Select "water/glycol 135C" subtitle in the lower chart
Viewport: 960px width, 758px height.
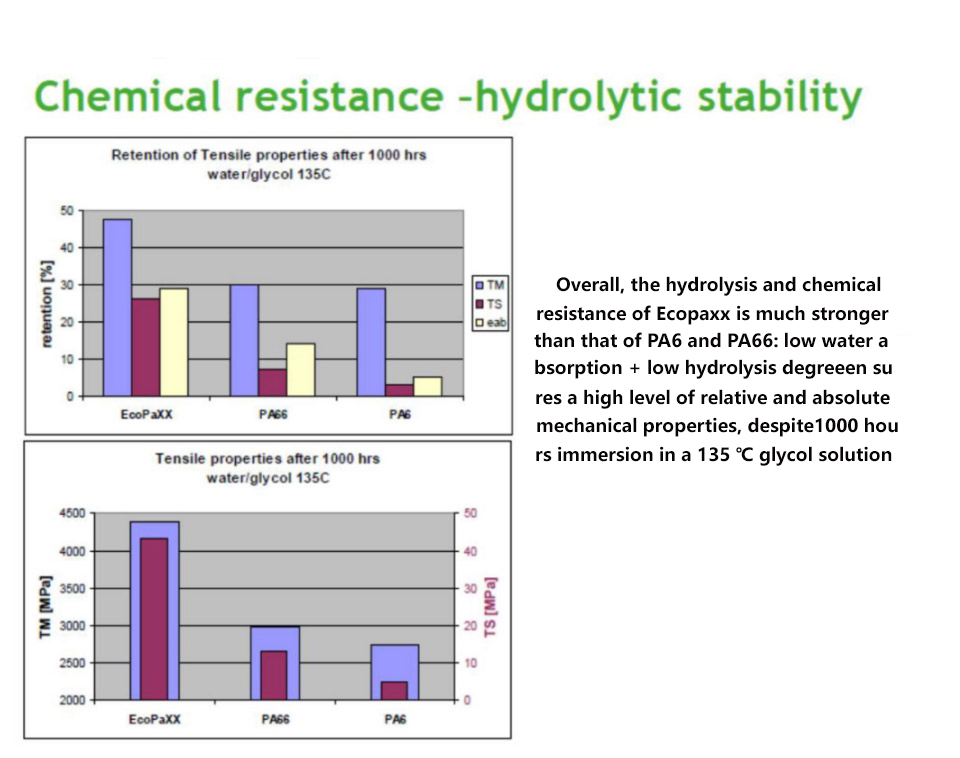(267, 478)
